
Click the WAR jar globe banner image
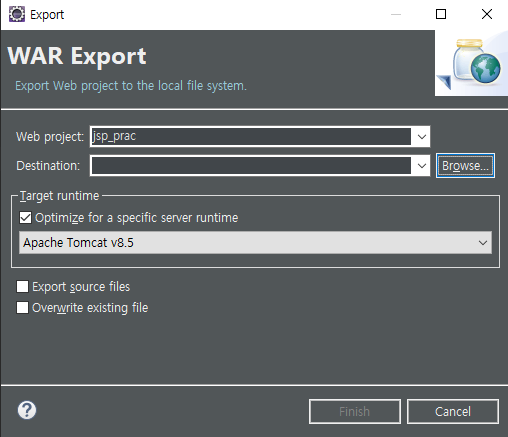pyautogui.click(x=471, y=63)
